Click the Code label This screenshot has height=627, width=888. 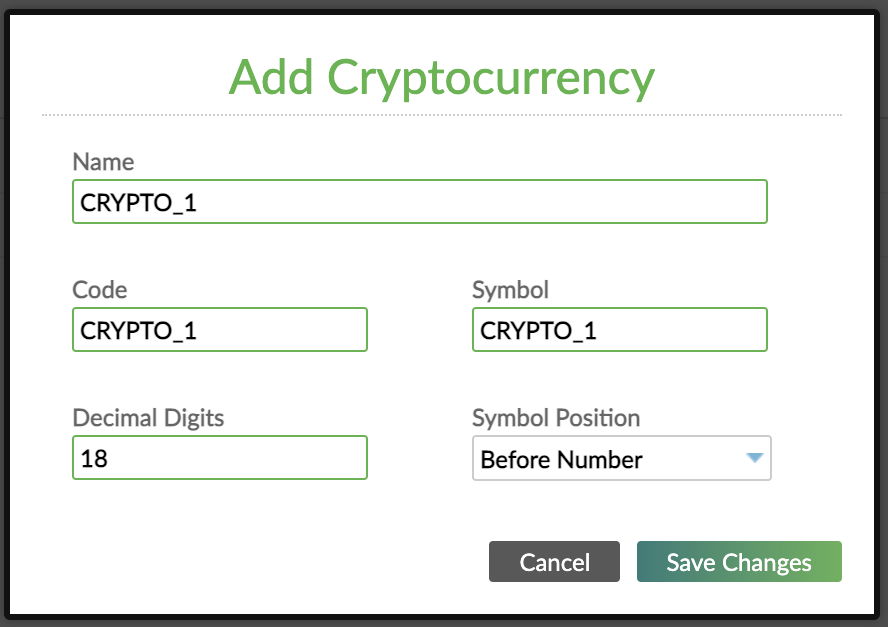pyautogui.click(x=99, y=289)
